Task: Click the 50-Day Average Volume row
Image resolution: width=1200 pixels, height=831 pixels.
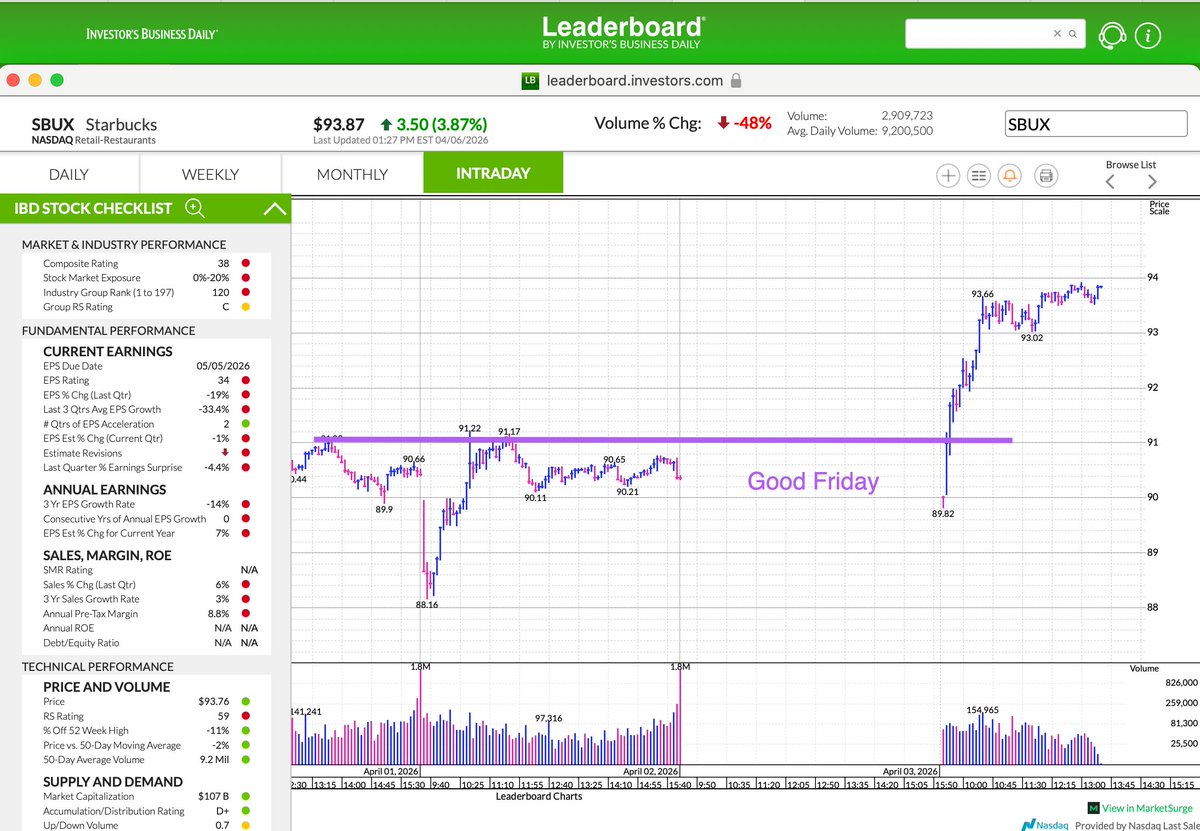Action: (145, 760)
